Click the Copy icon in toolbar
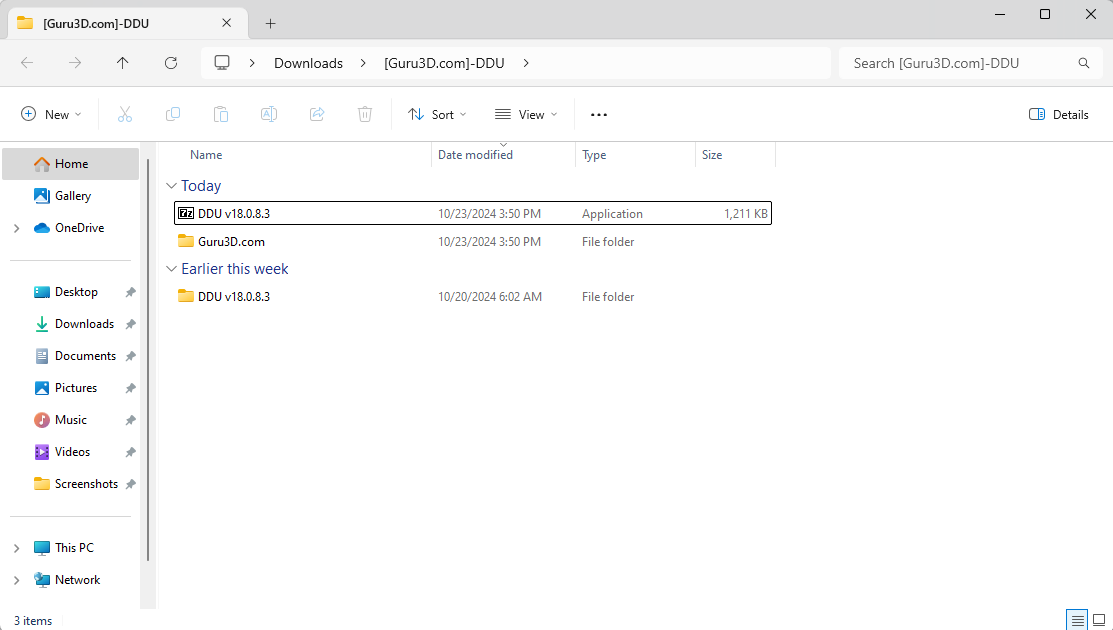1113x630 pixels. point(173,114)
